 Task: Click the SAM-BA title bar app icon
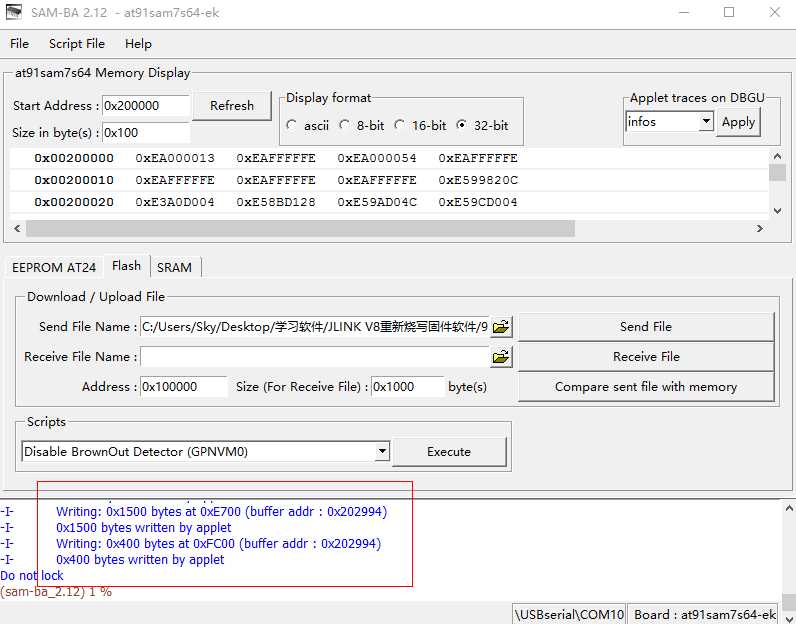[x=14, y=12]
